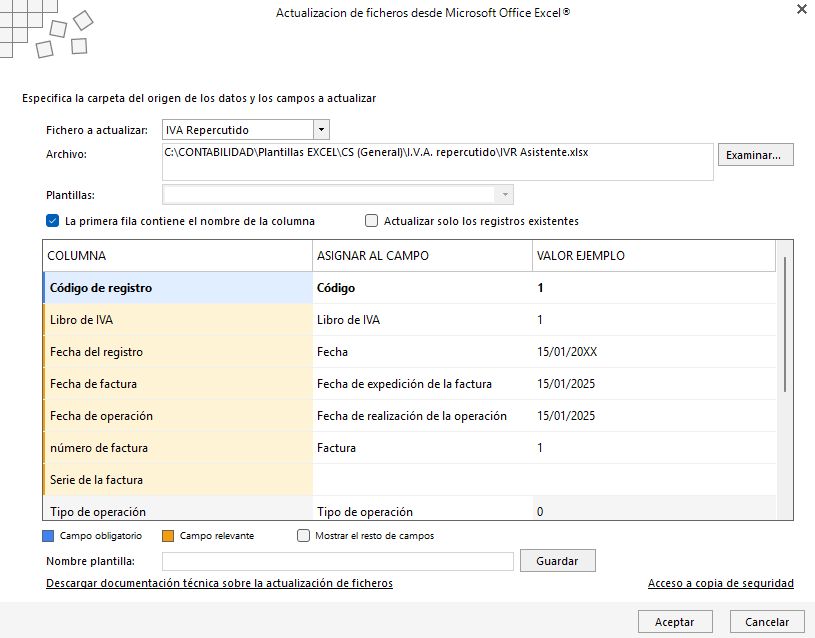Open 'Acceso a copia de seguridad' link
The image size is (815, 638).
tap(720, 583)
